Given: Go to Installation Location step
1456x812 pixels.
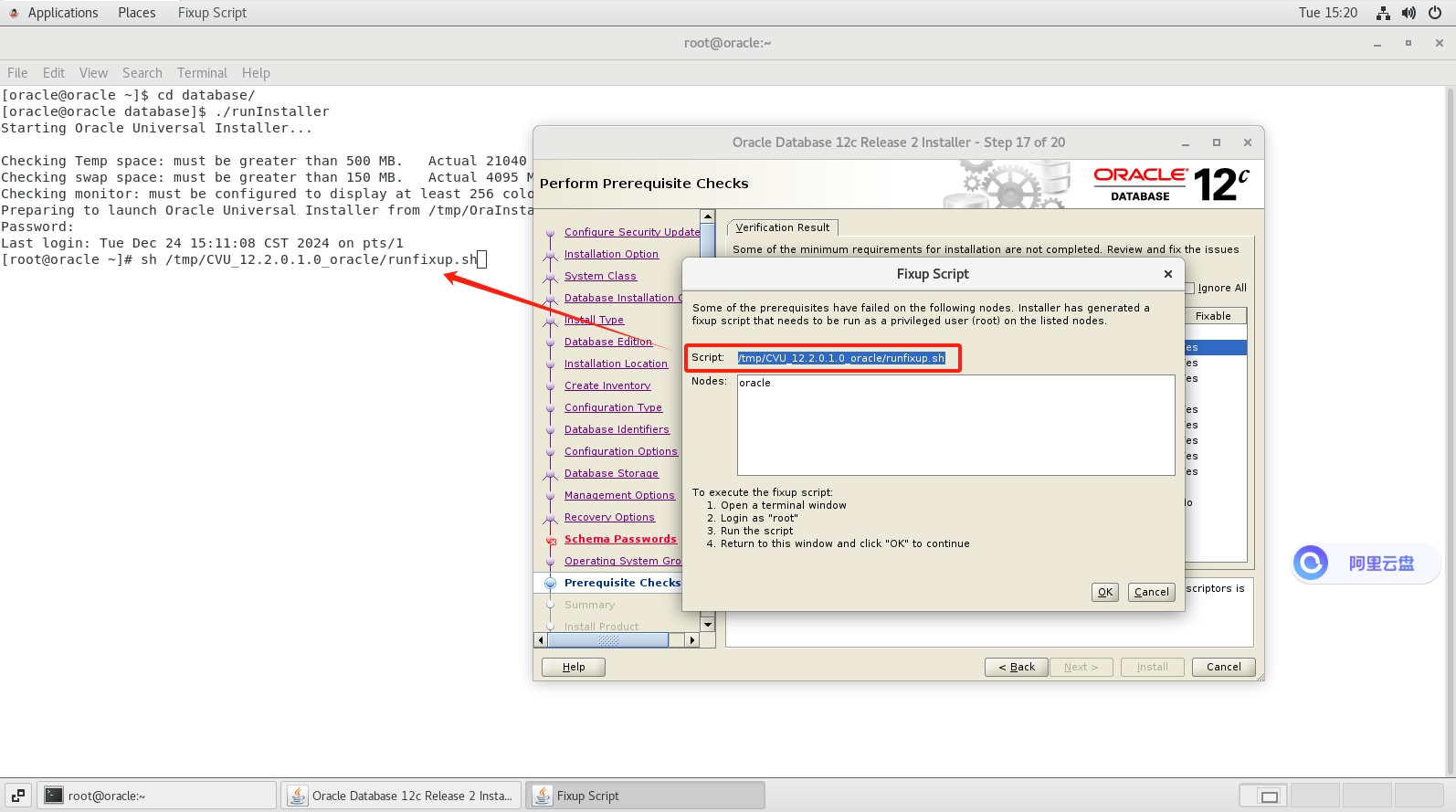Looking at the screenshot, I should point(616,364).
